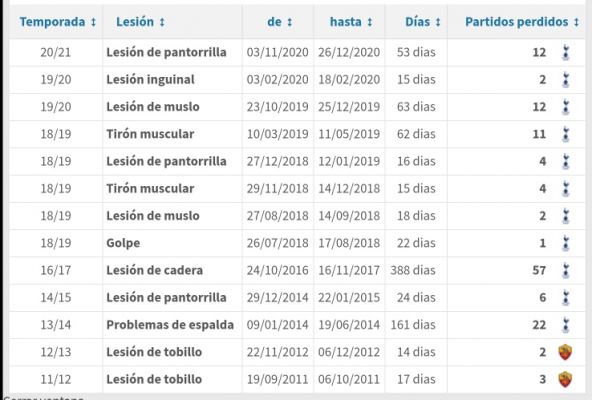Select the Problemas de espalda row
The height and width of the screenshot is (400, 592).
coord(297,325)
